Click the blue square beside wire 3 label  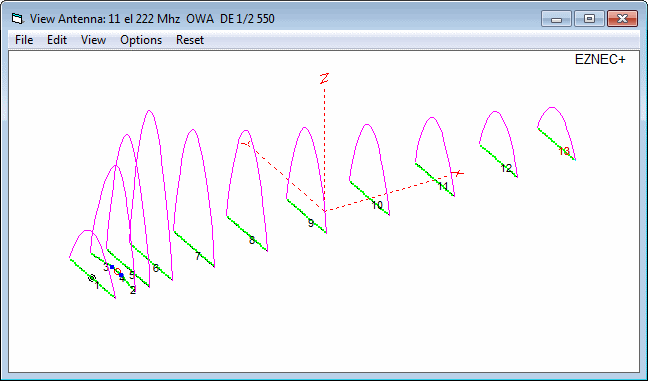pyautogui.click(x=112, y=267)
